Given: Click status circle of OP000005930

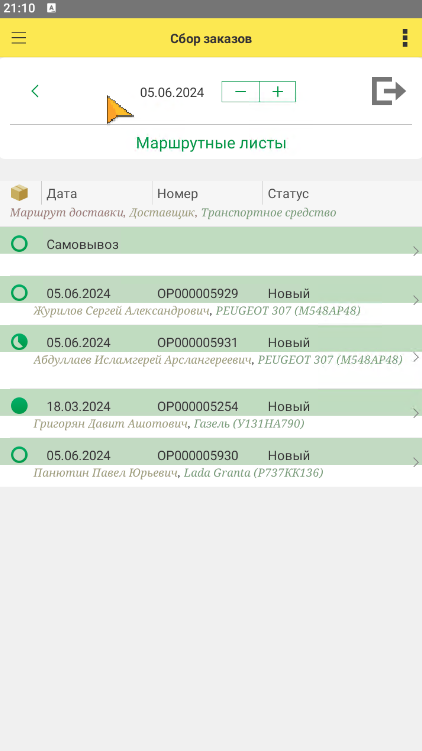Looking at the screenshot, I should click(19, 455).
